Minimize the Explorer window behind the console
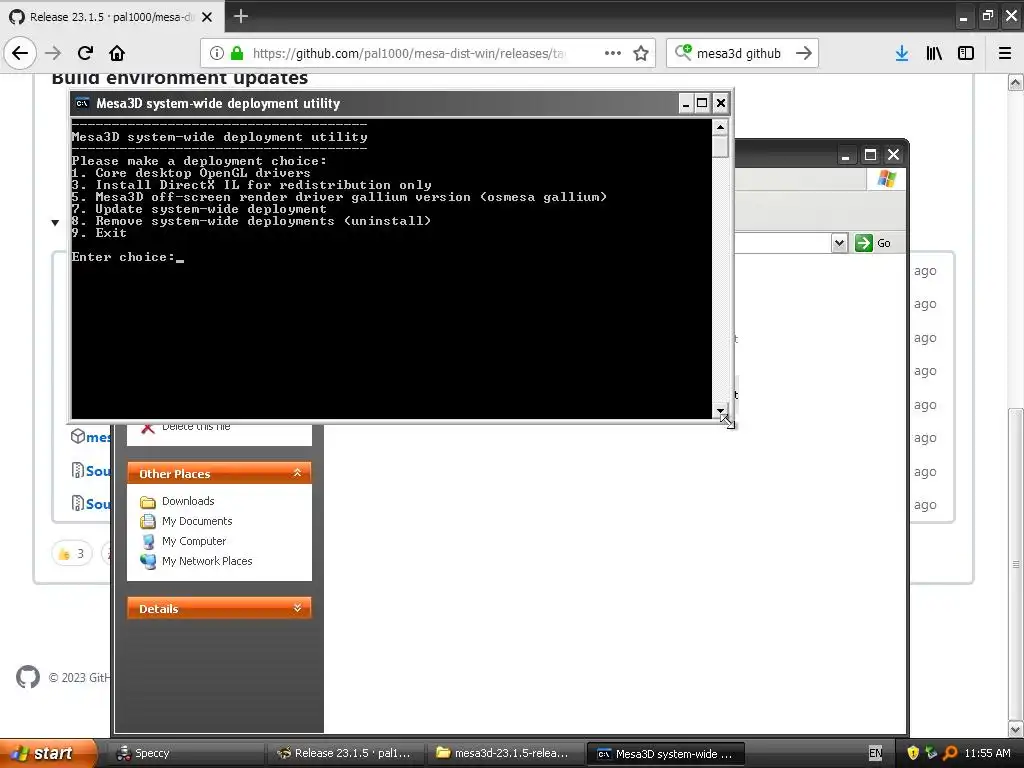 (x=846, y=155)
